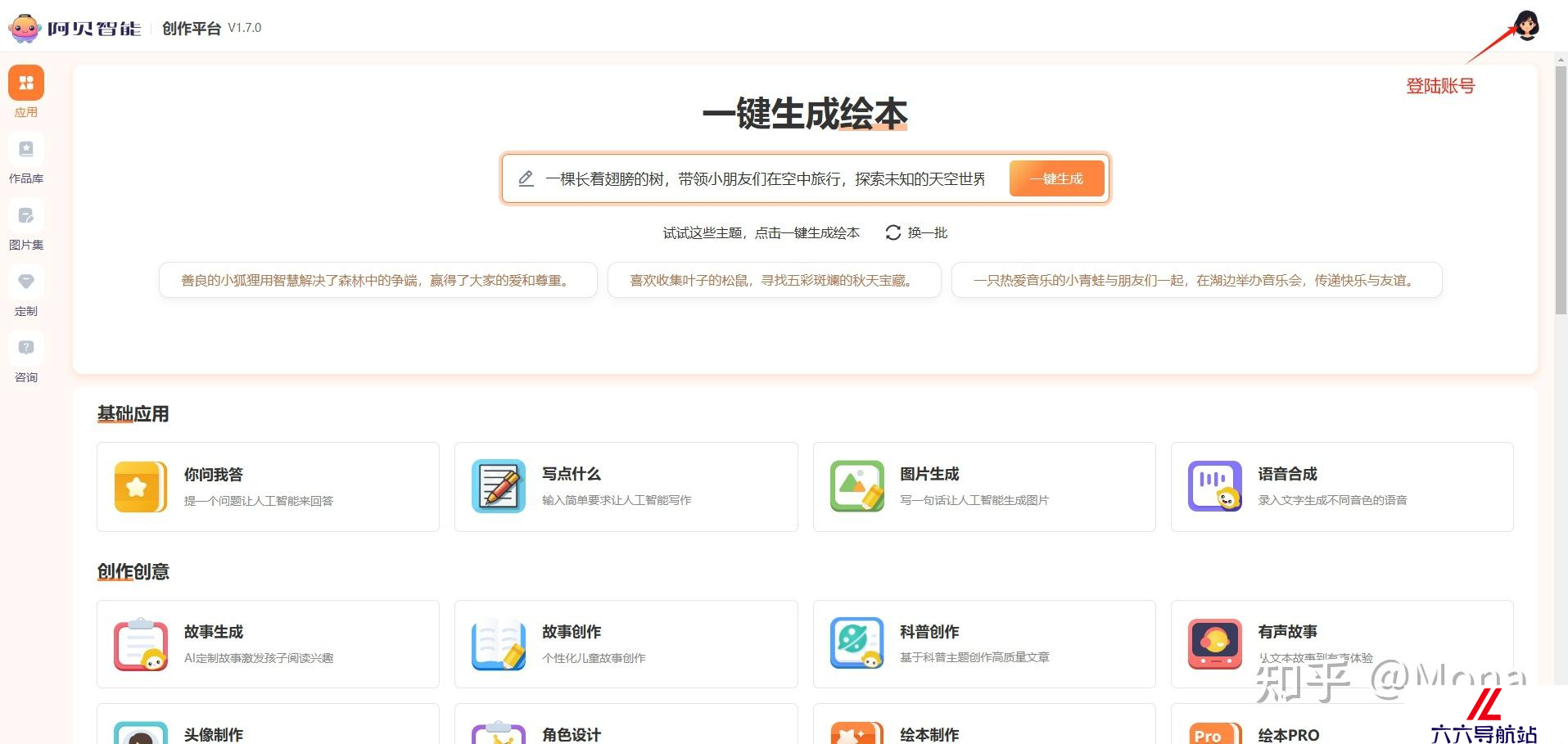This screenshot has height=744, width=1568.
Task: Open the 图片生成 picture icon
Action: [x=856, y=486]
